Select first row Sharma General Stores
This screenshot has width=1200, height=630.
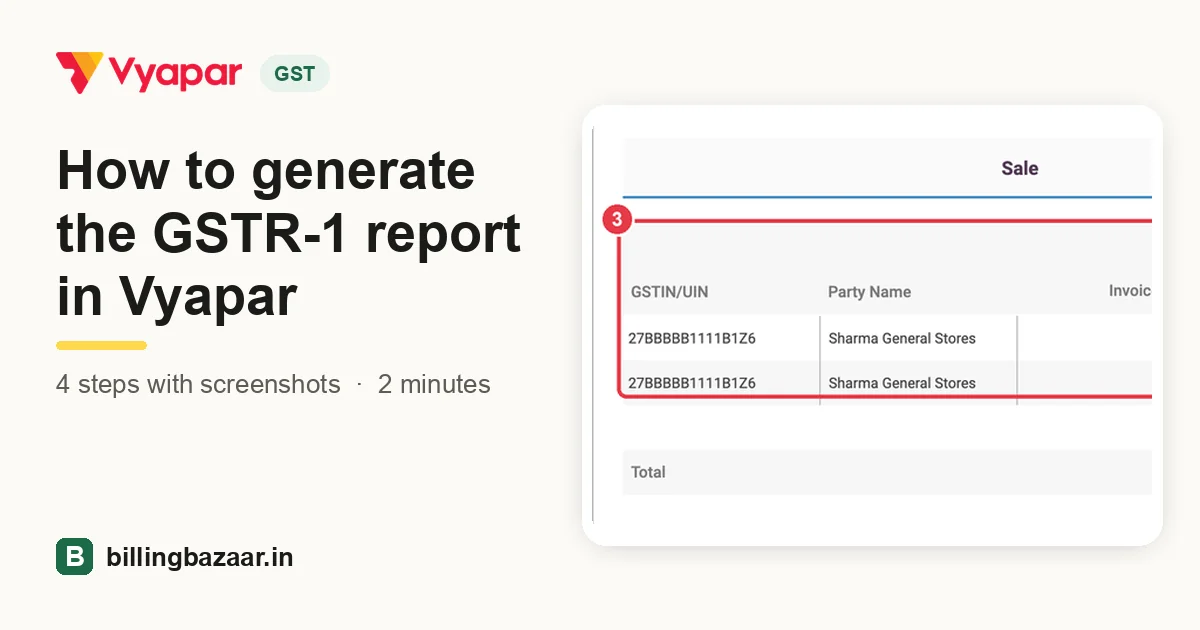902,338
